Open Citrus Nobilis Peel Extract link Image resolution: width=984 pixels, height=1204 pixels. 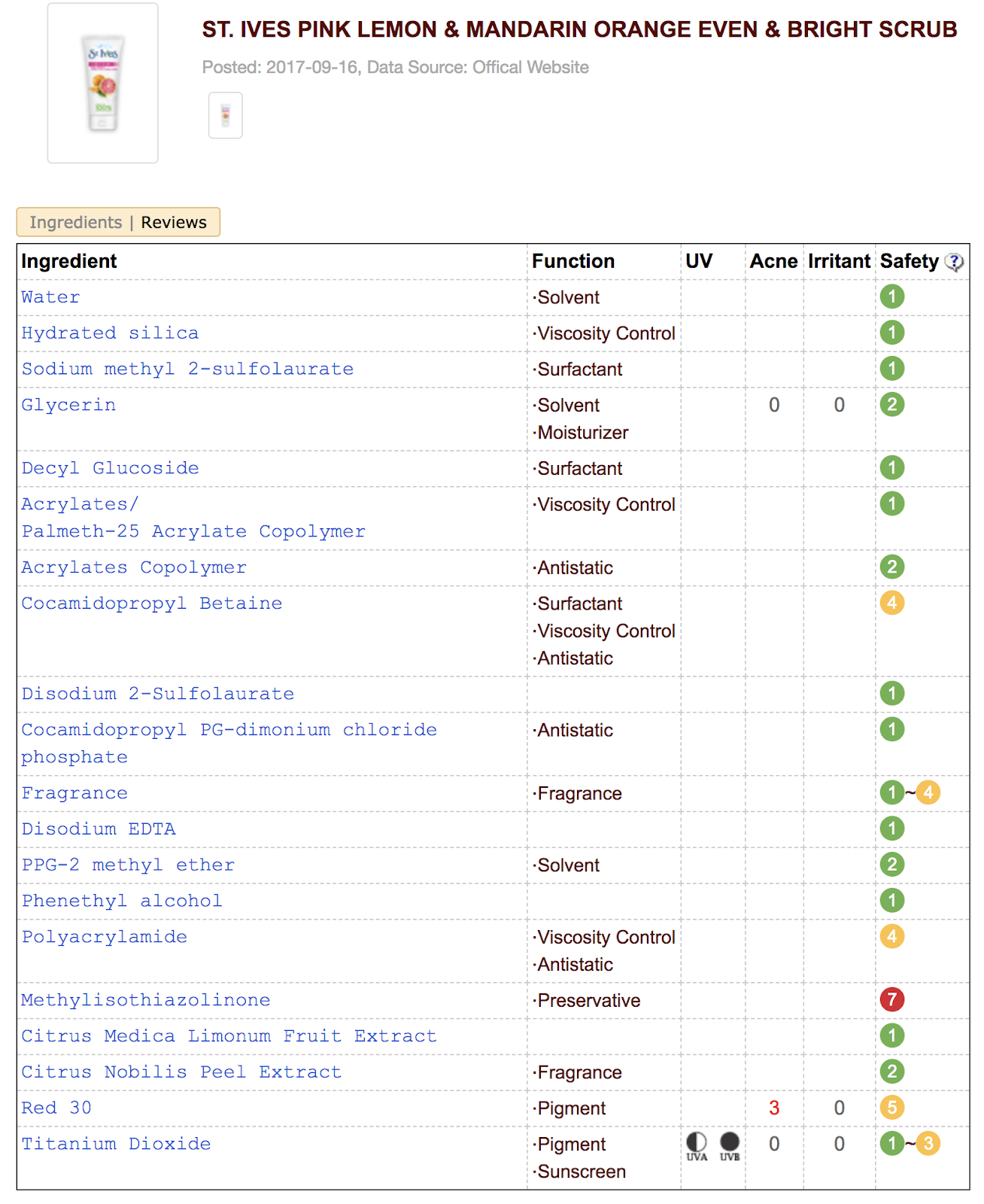tap(181, 1072)
